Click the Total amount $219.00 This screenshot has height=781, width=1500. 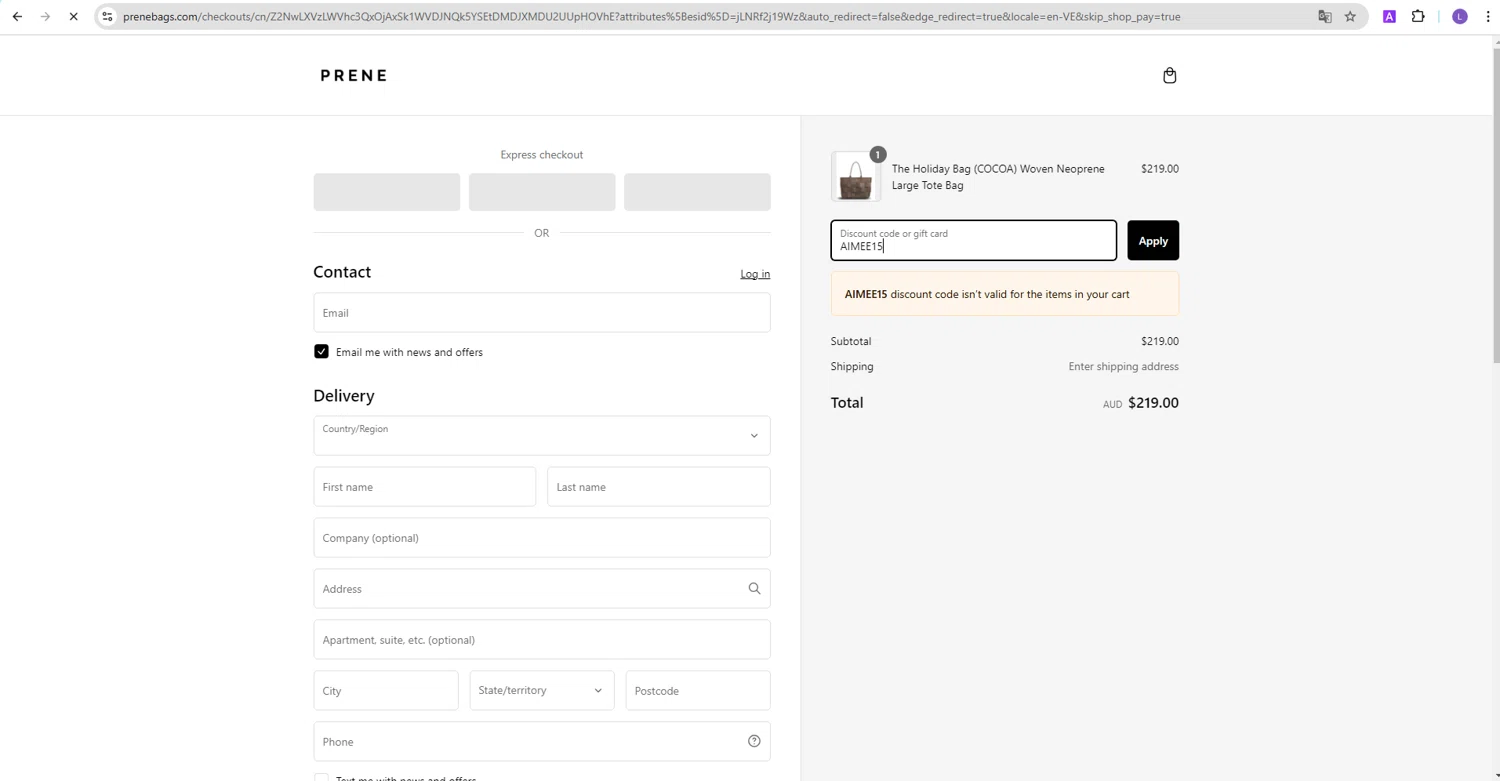click(1153, 403)
